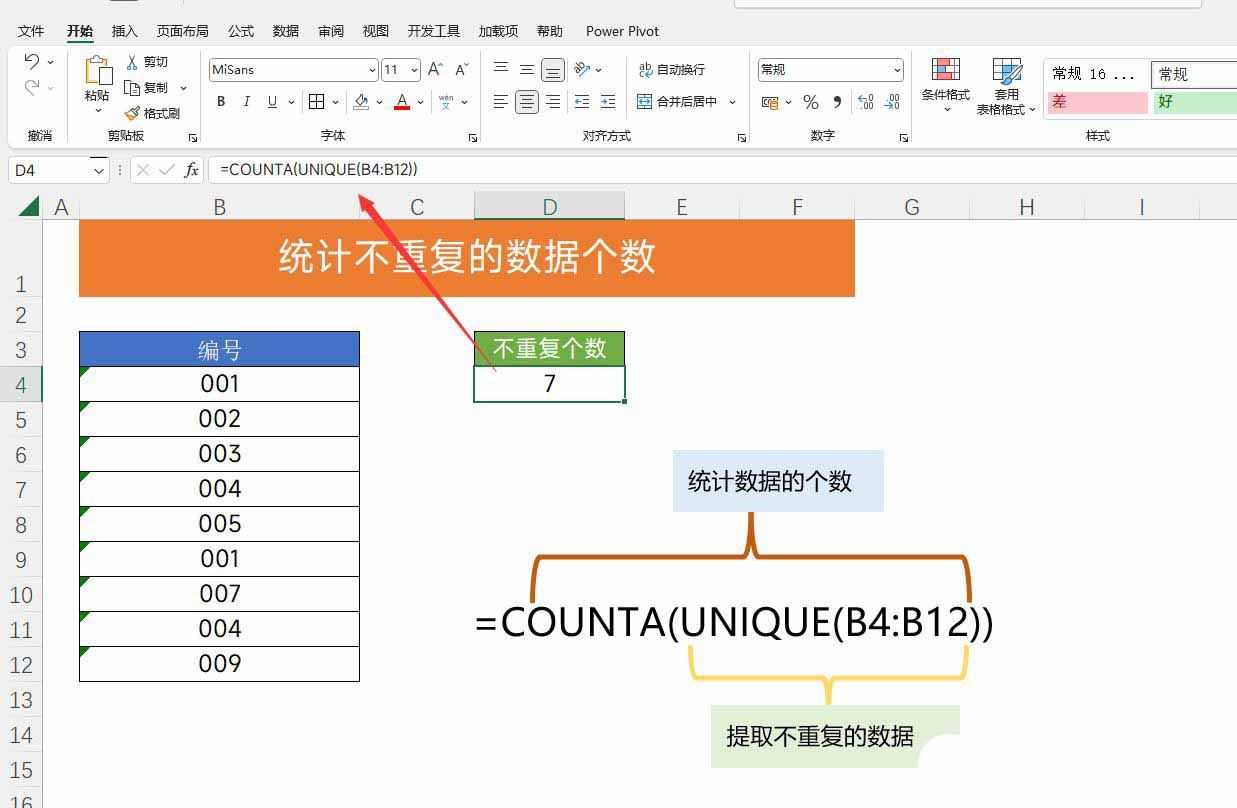Viewport: 1237px width, 808px height.
Task: Click the increase decimal places icon
Action: (864, 101)
